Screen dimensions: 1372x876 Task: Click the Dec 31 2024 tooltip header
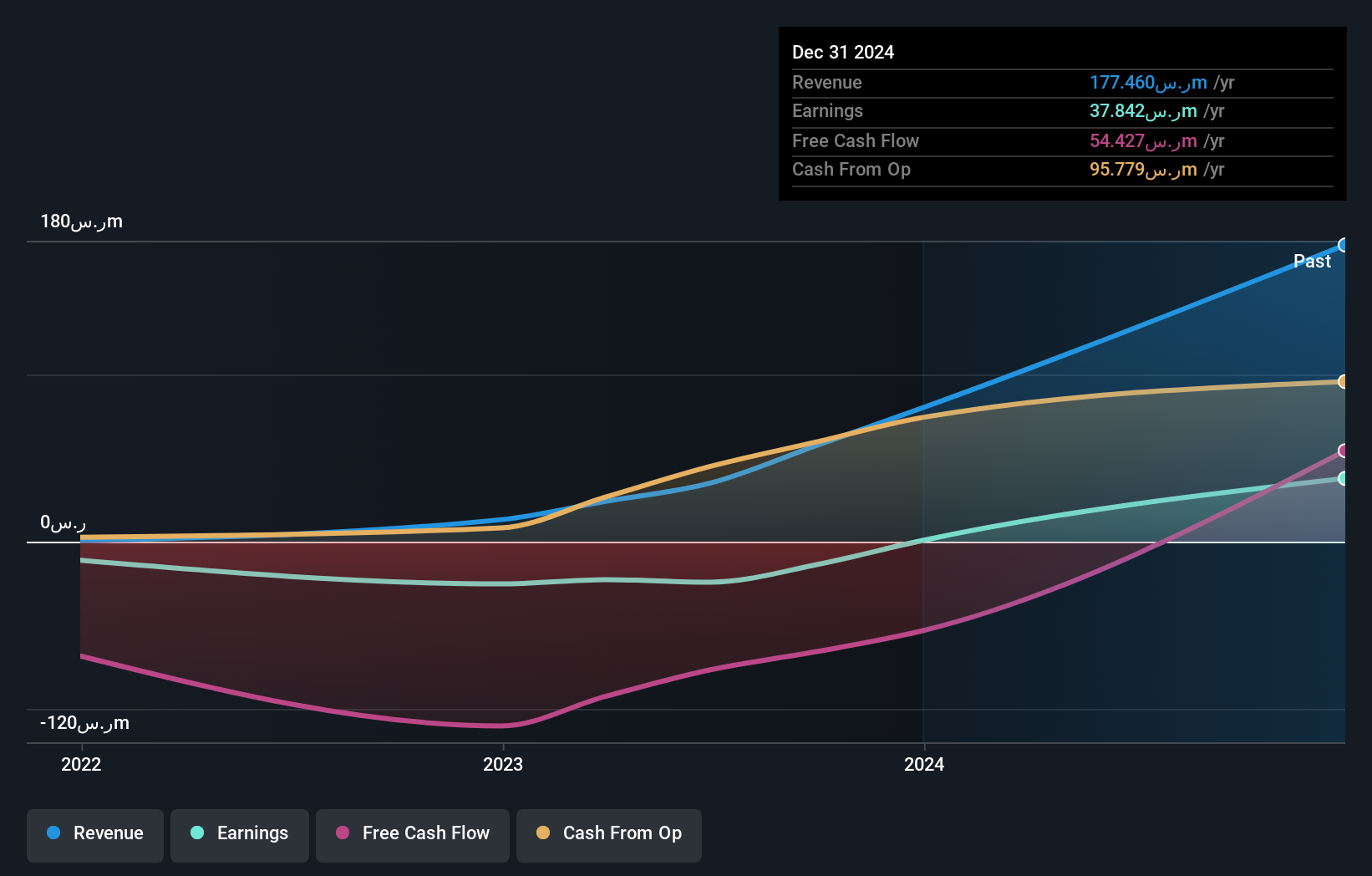click(x=843, y=52)
